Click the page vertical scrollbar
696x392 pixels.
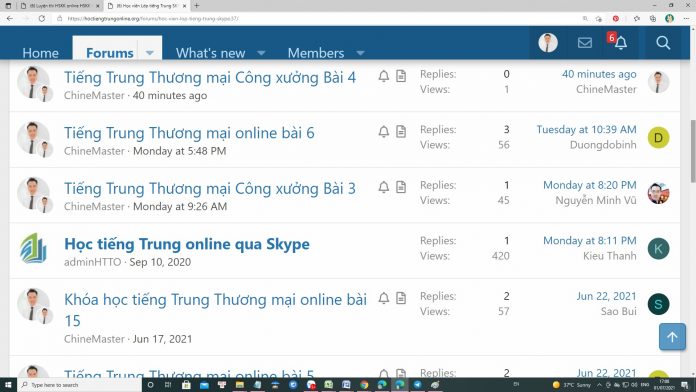[x=692, y=151]
